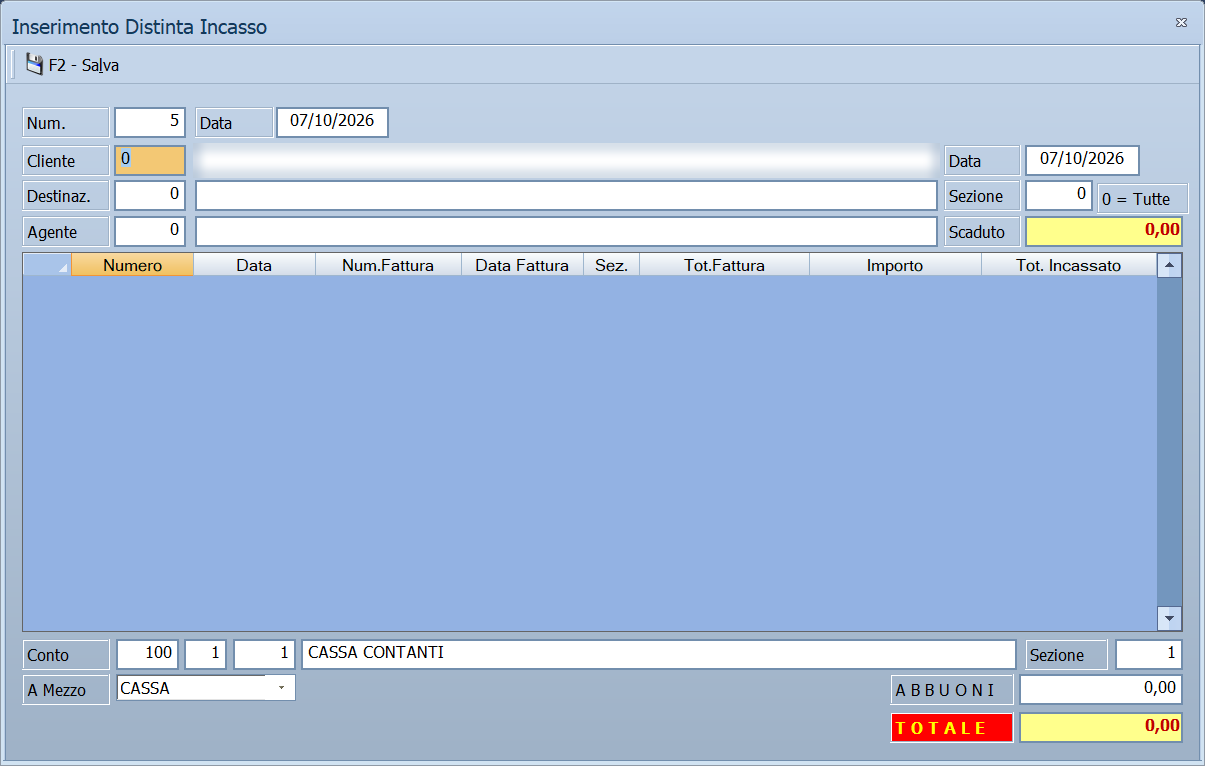Sort grid by Numero column header

coord(132,265)
